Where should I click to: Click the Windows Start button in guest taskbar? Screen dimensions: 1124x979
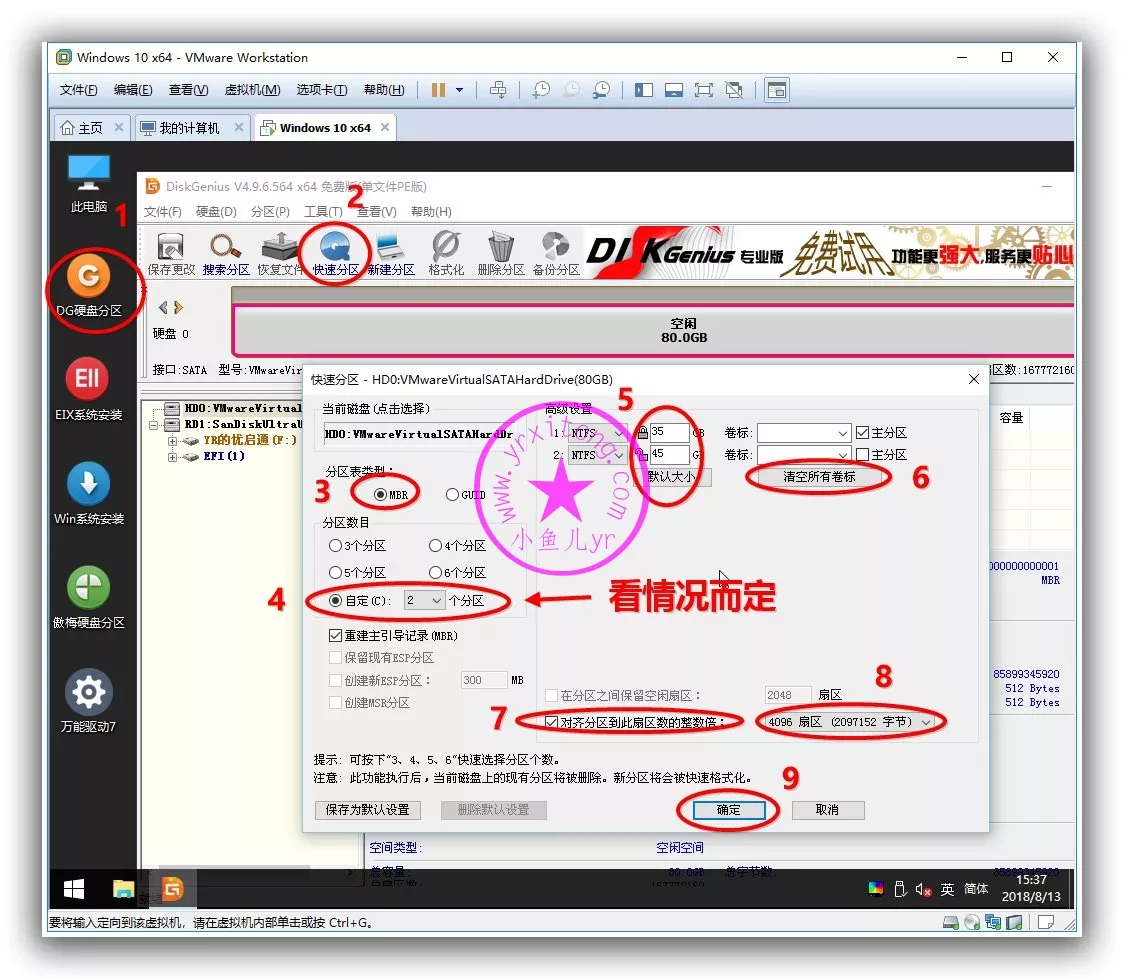pos(74,889)
